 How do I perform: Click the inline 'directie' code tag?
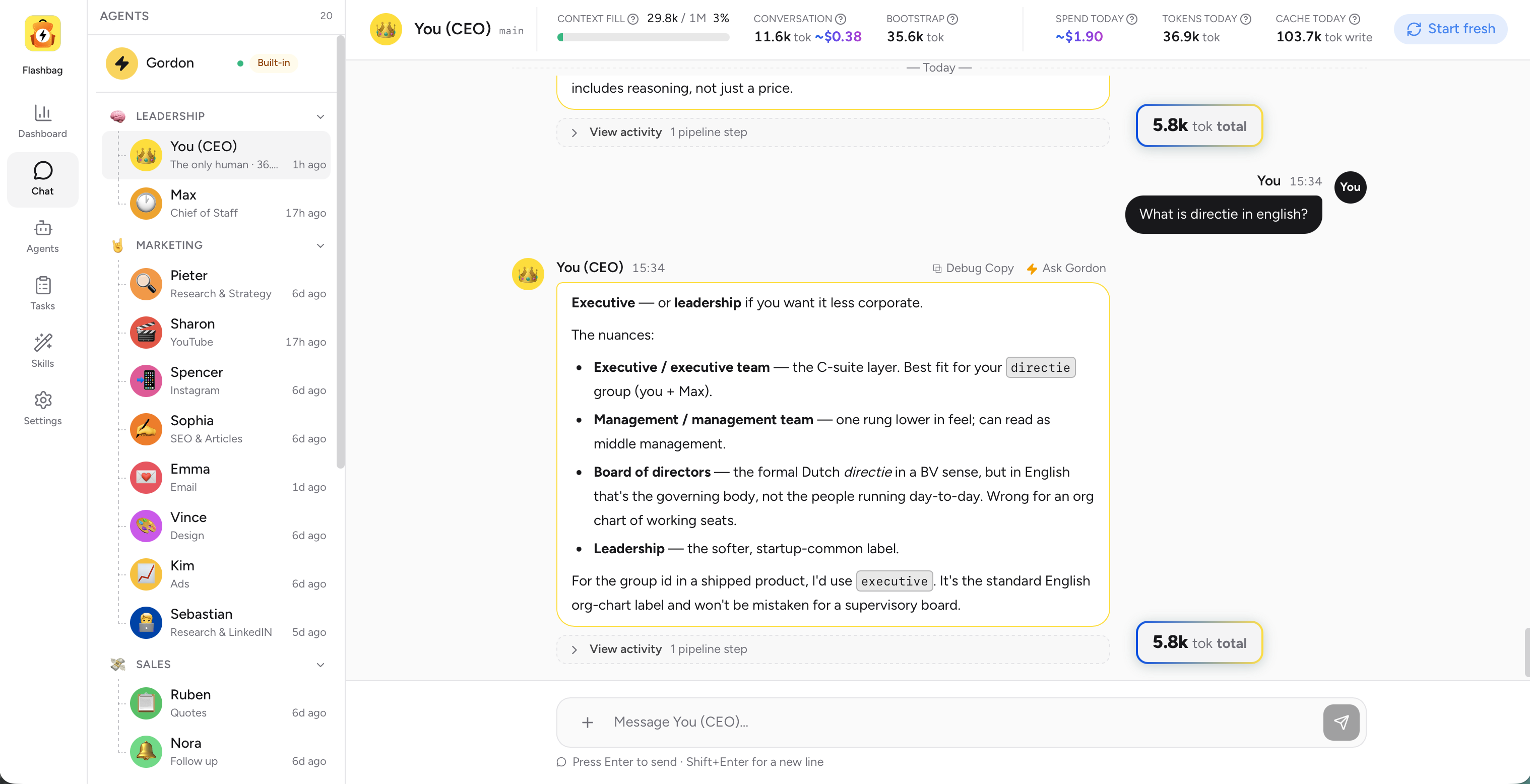[1040, 368]
